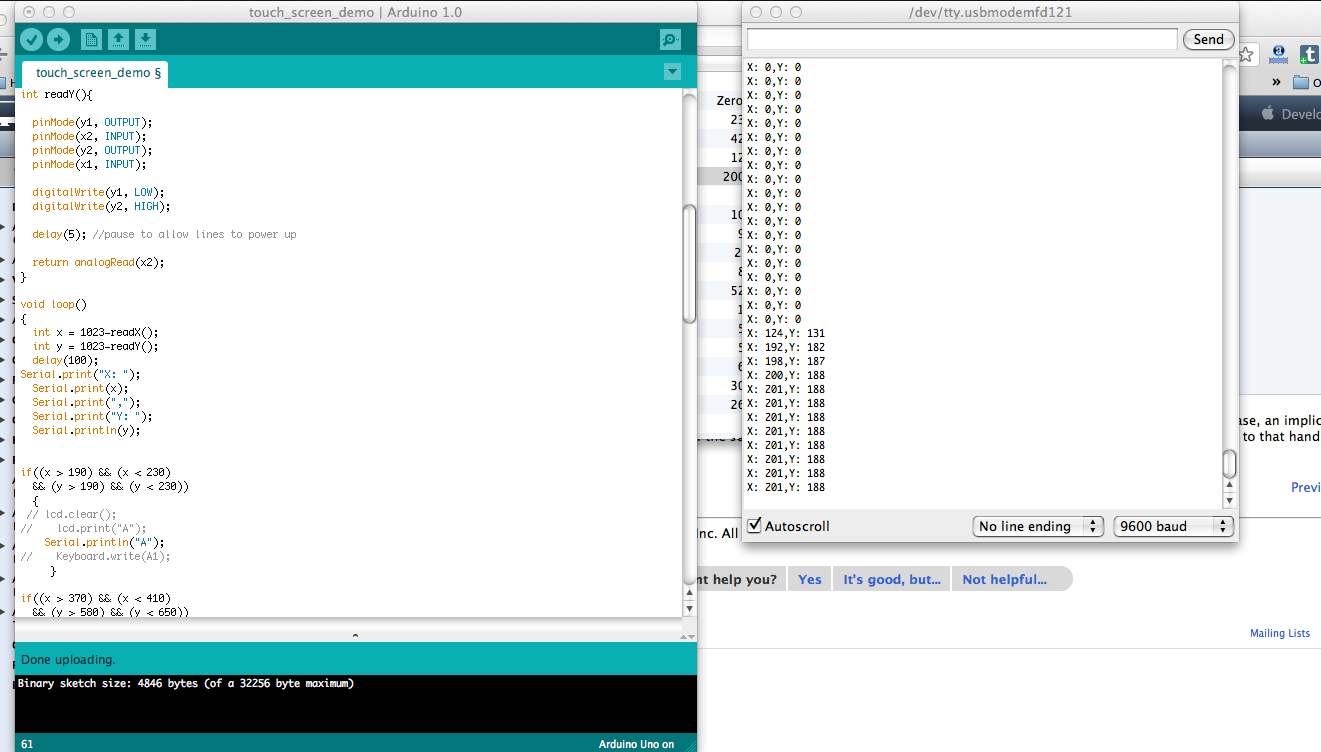The image size is (1321, 752).
Task: Click the translate icon in browser toolbar
Action: click(x=1278, y=55)
